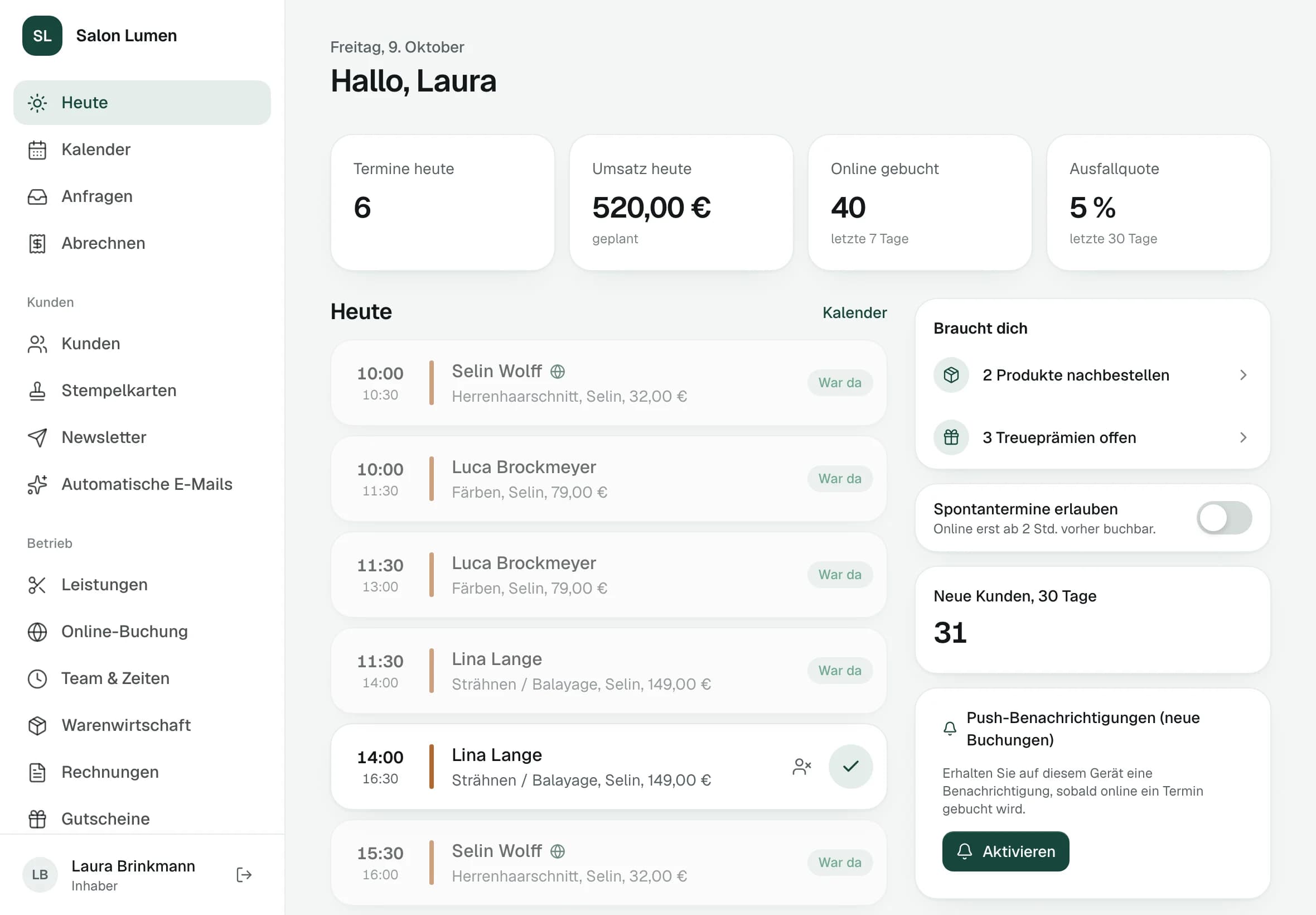Click the 'Hallo, Laura' greeting heading
Screen dimensions: 1316x915
pyautogui.click(x=414, y=81)
